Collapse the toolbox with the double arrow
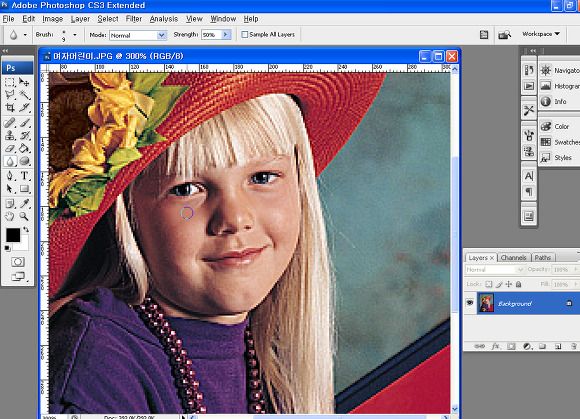Viewport: 580px width, 419px height. [x=6, y=51]
